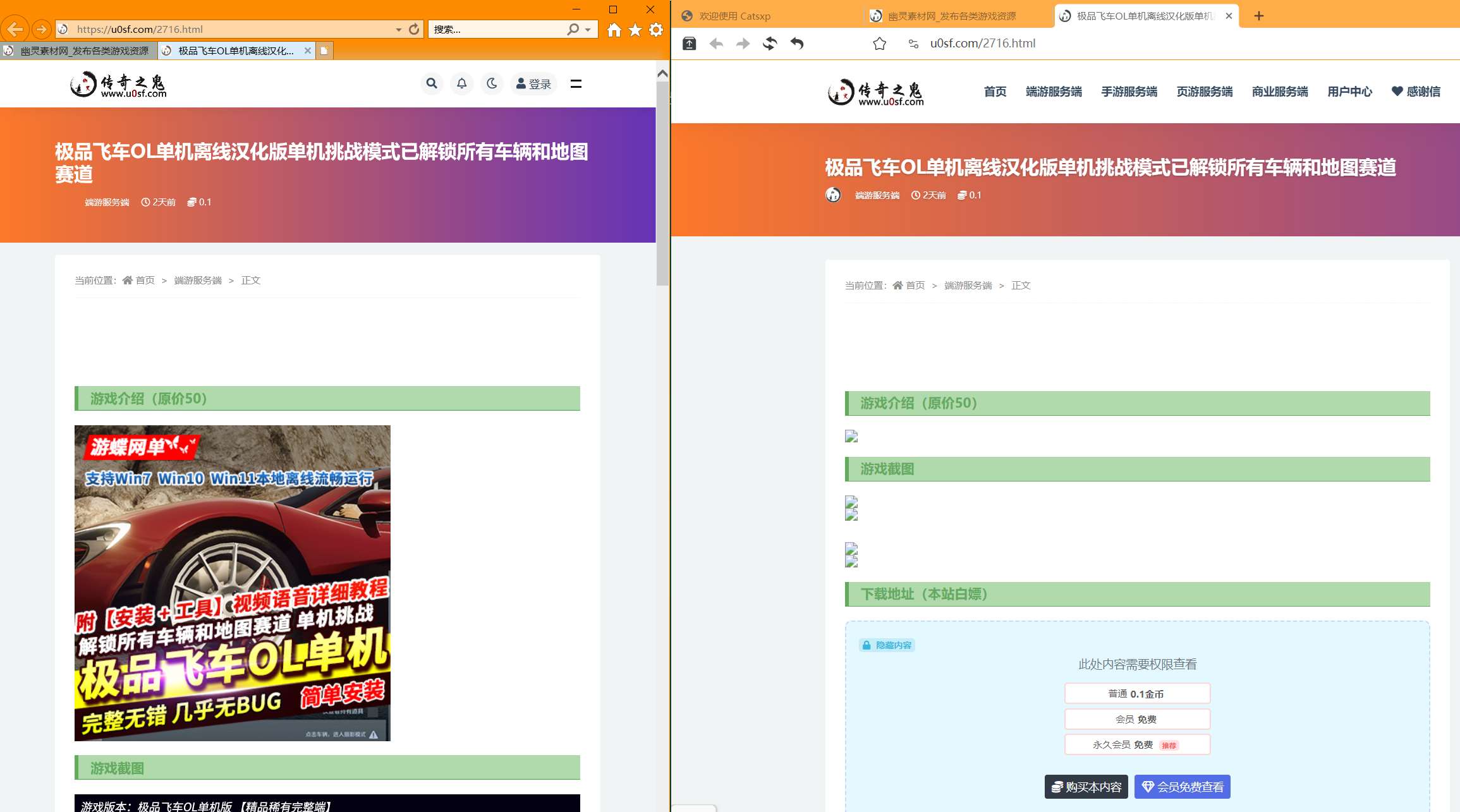The height and width of the screenshot is (812, 1460).
Task: Go back in the right browser
Action: [716, 44]
